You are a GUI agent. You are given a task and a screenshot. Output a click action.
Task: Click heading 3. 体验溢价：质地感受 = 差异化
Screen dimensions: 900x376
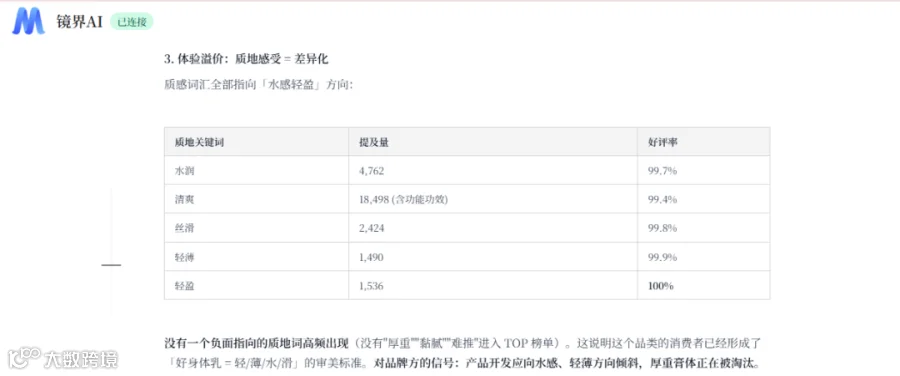(x=246, y=59)
